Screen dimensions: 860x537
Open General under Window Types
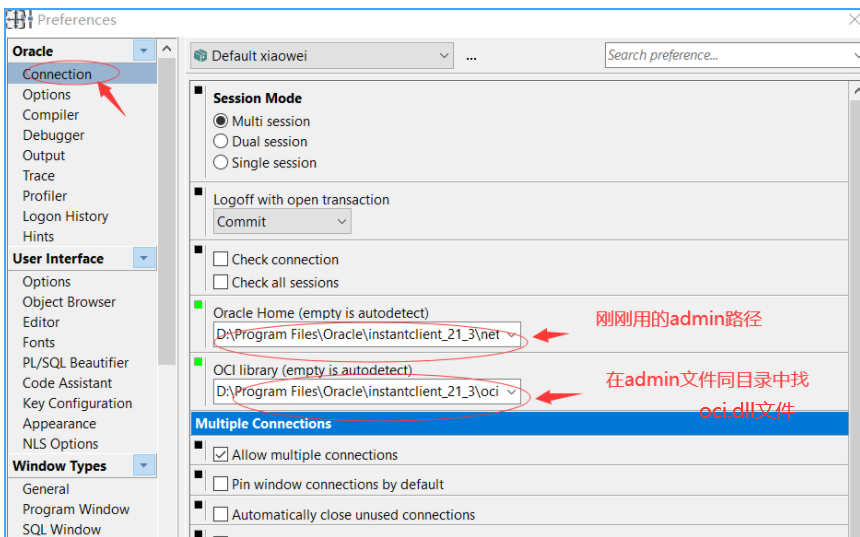(46, 489)
